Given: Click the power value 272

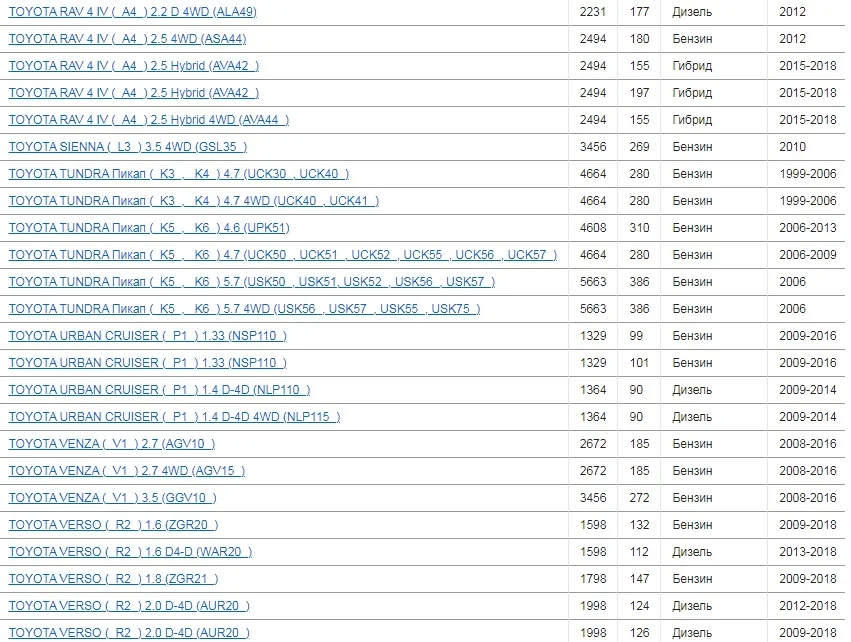Looking at the screenshot, I should (639, 498).
